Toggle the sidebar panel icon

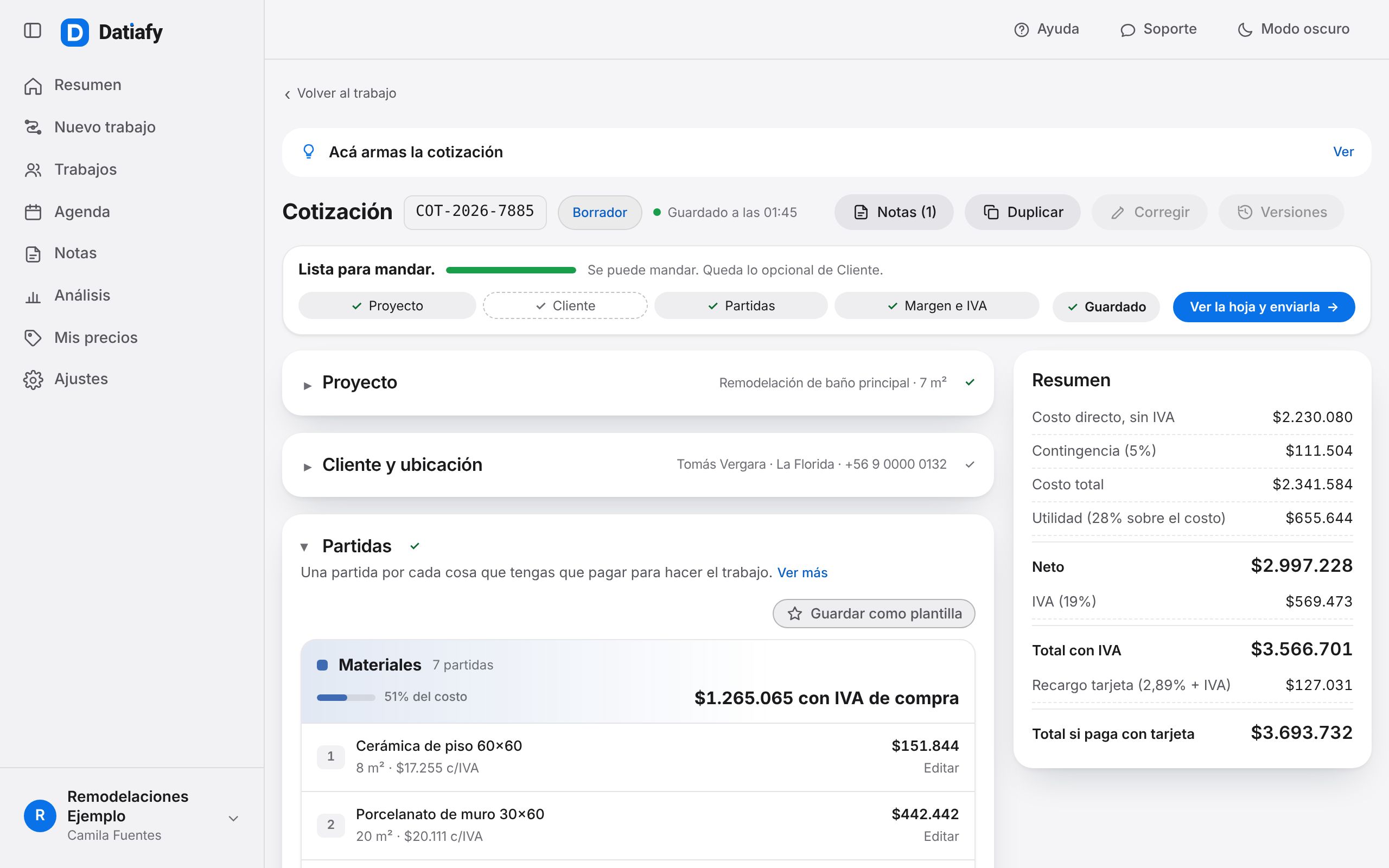point(32,30)
